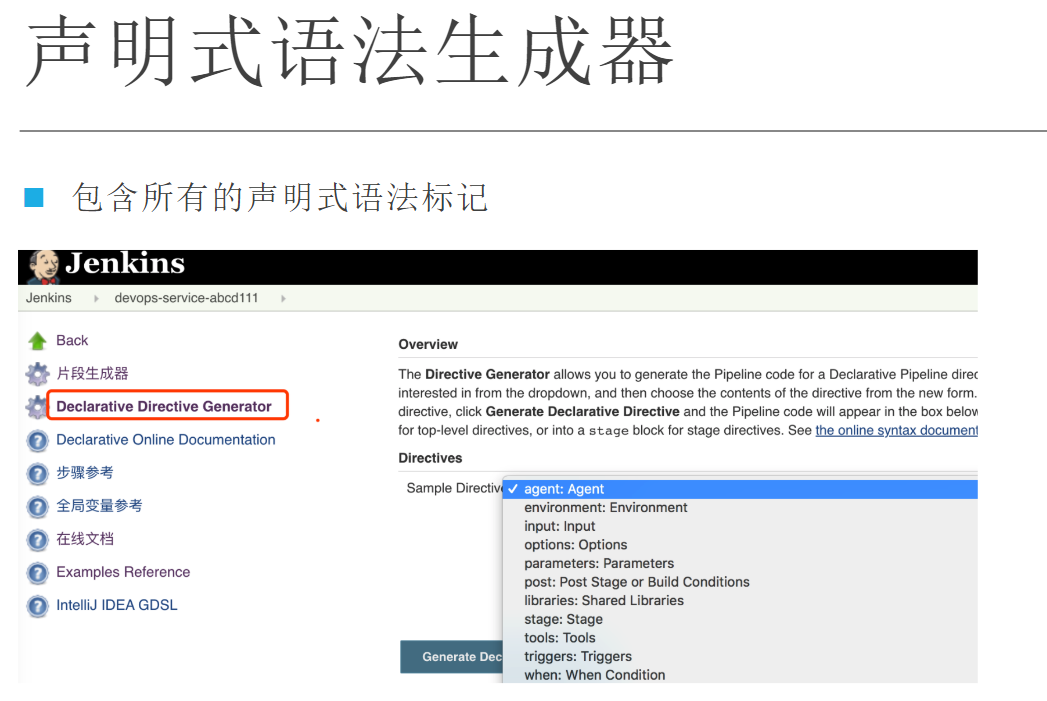Click the help icon beside 全局变量参考

click(x=37, y=507)
